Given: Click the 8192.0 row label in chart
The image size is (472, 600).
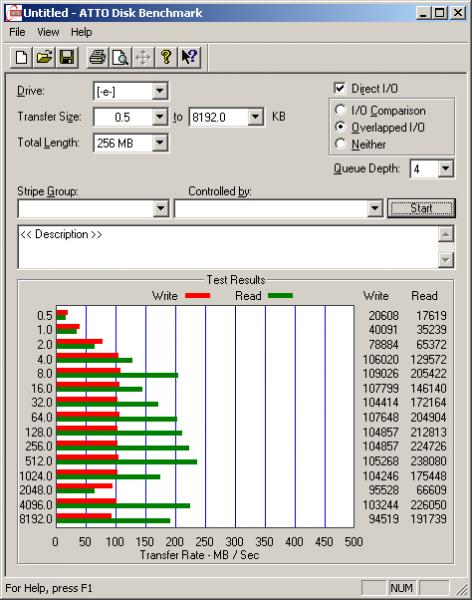Looking at the screenshot, I should click(36, 519).
